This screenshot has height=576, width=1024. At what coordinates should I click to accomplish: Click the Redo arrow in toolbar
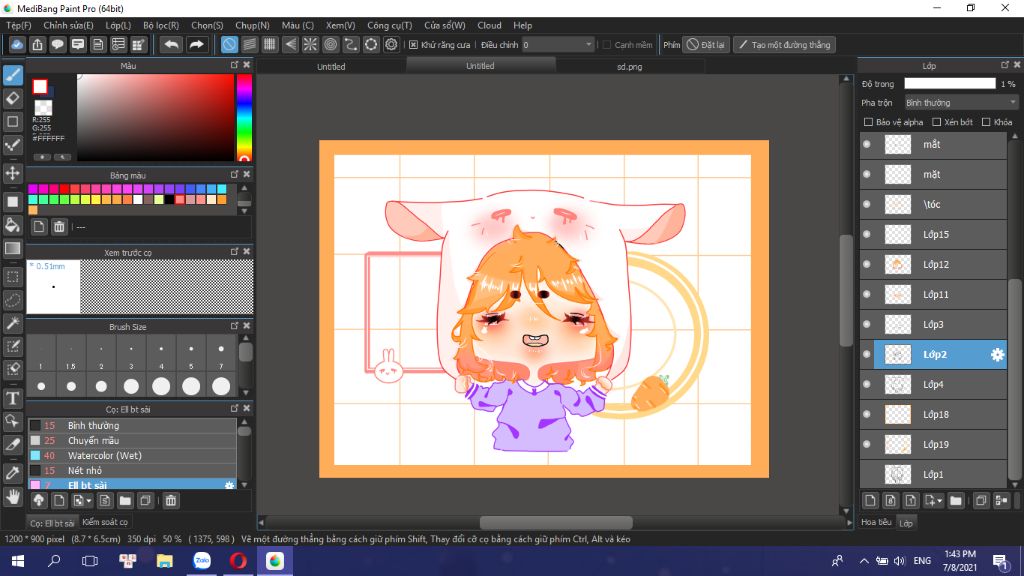click(x=196, y=44)
